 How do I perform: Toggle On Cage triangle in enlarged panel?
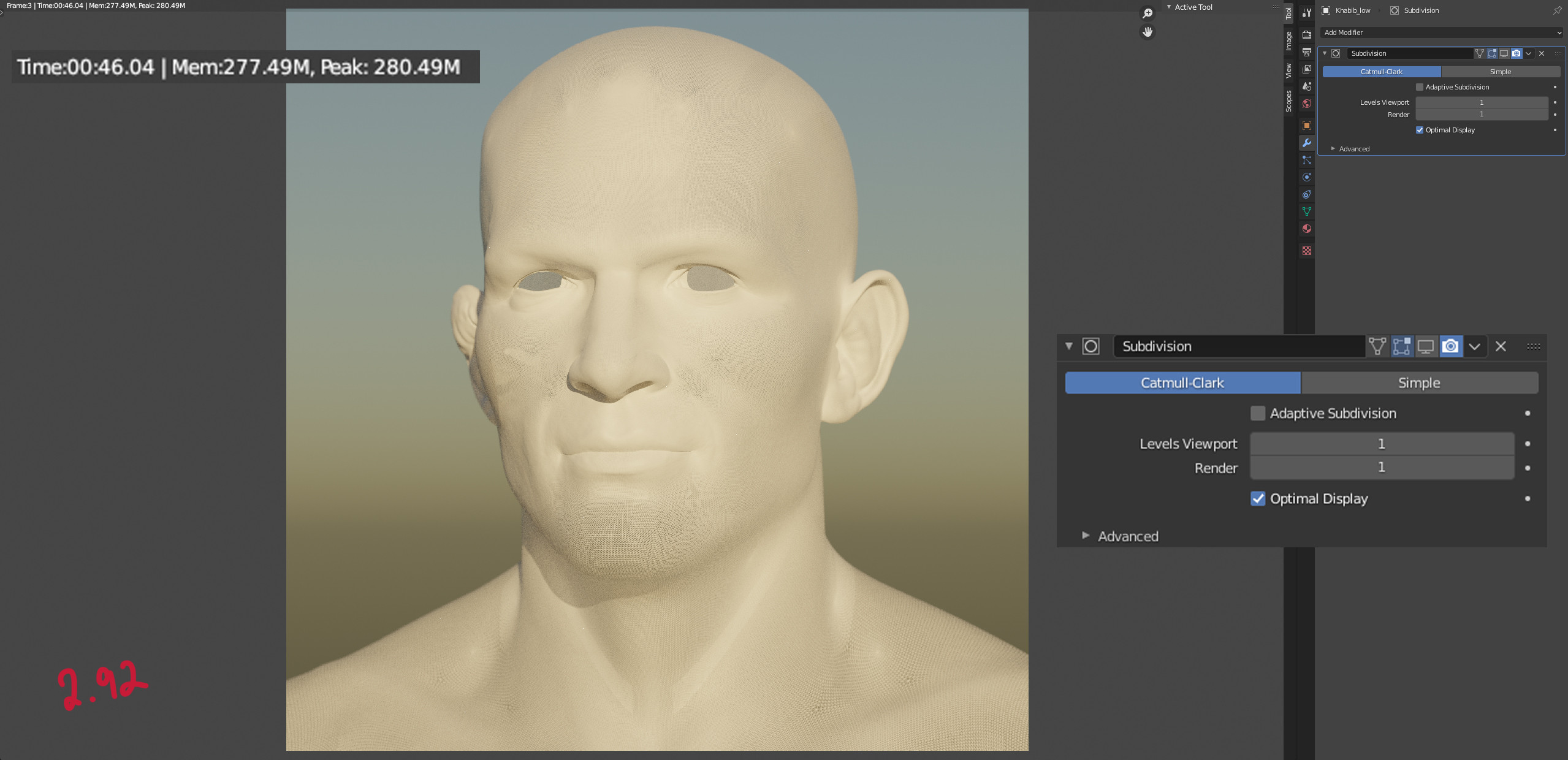click(x=1377, y=346)
